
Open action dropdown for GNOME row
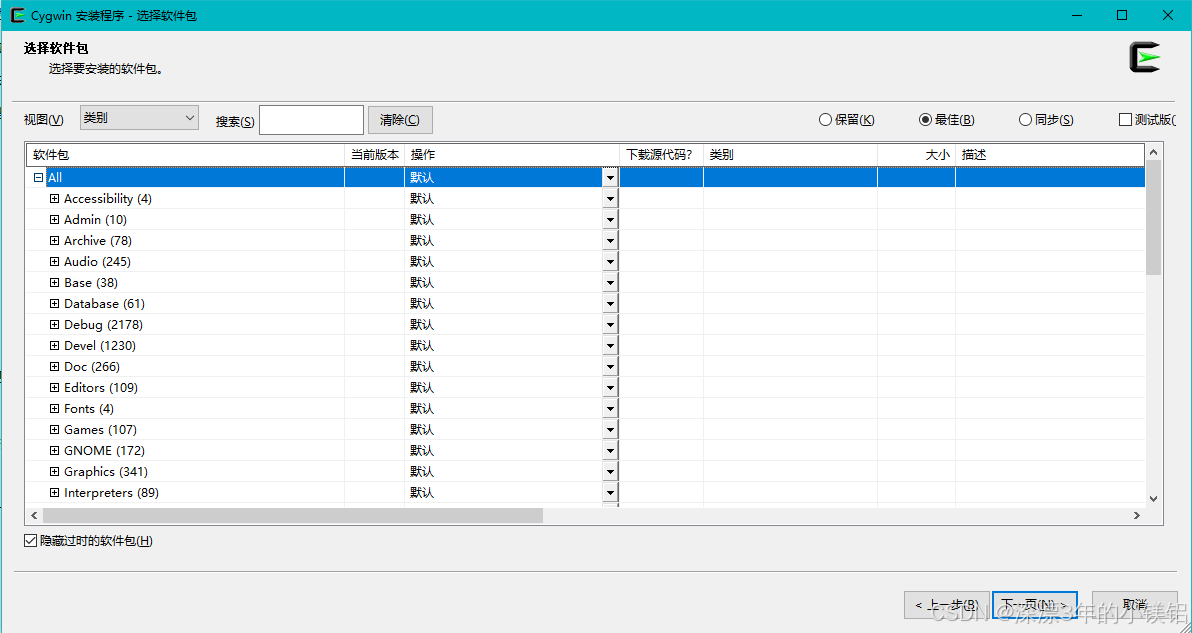pyautogui.click(x=610, y=451)
